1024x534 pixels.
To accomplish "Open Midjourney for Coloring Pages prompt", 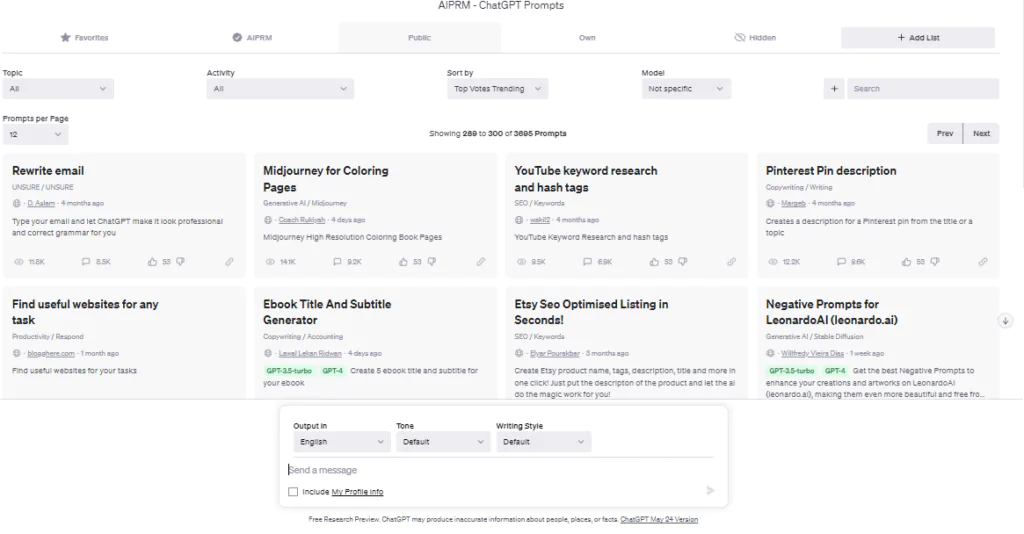I will [325, 179].
